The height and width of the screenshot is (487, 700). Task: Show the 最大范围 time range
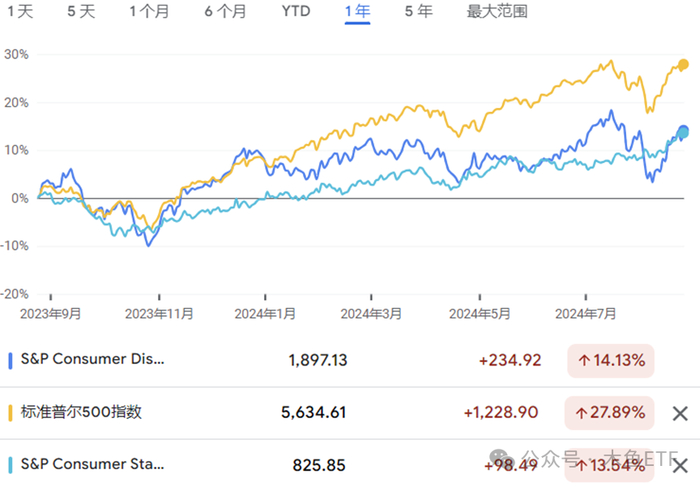[x=497, y=13]
